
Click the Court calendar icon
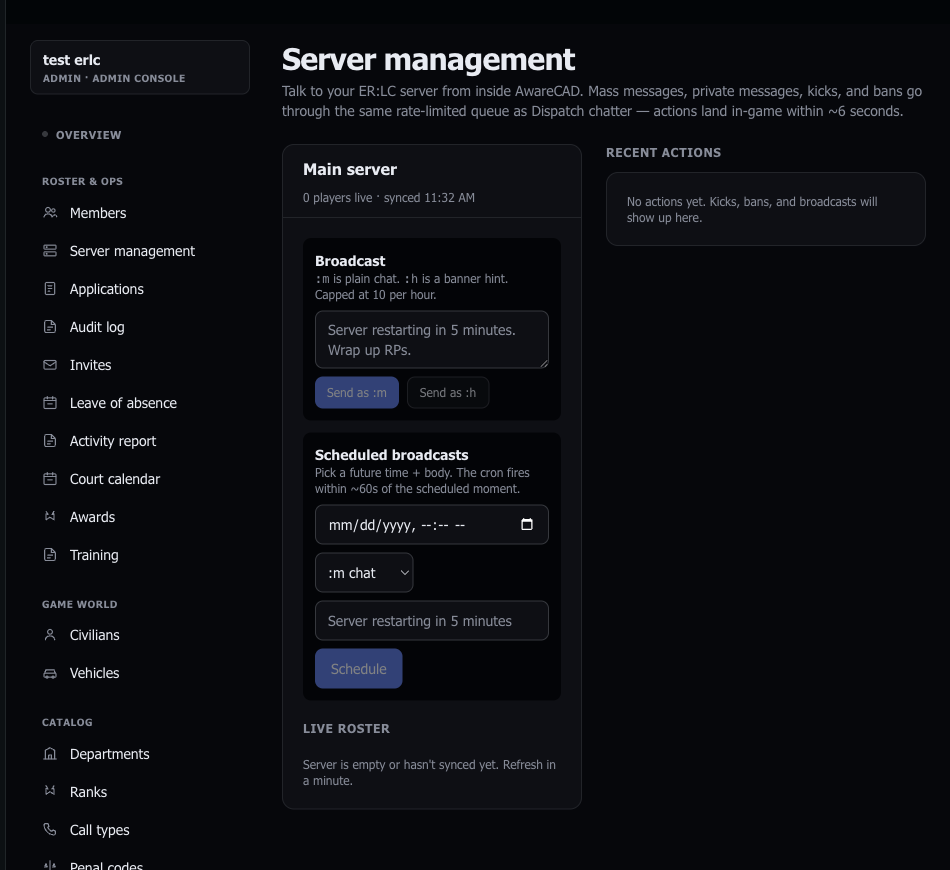50,479
